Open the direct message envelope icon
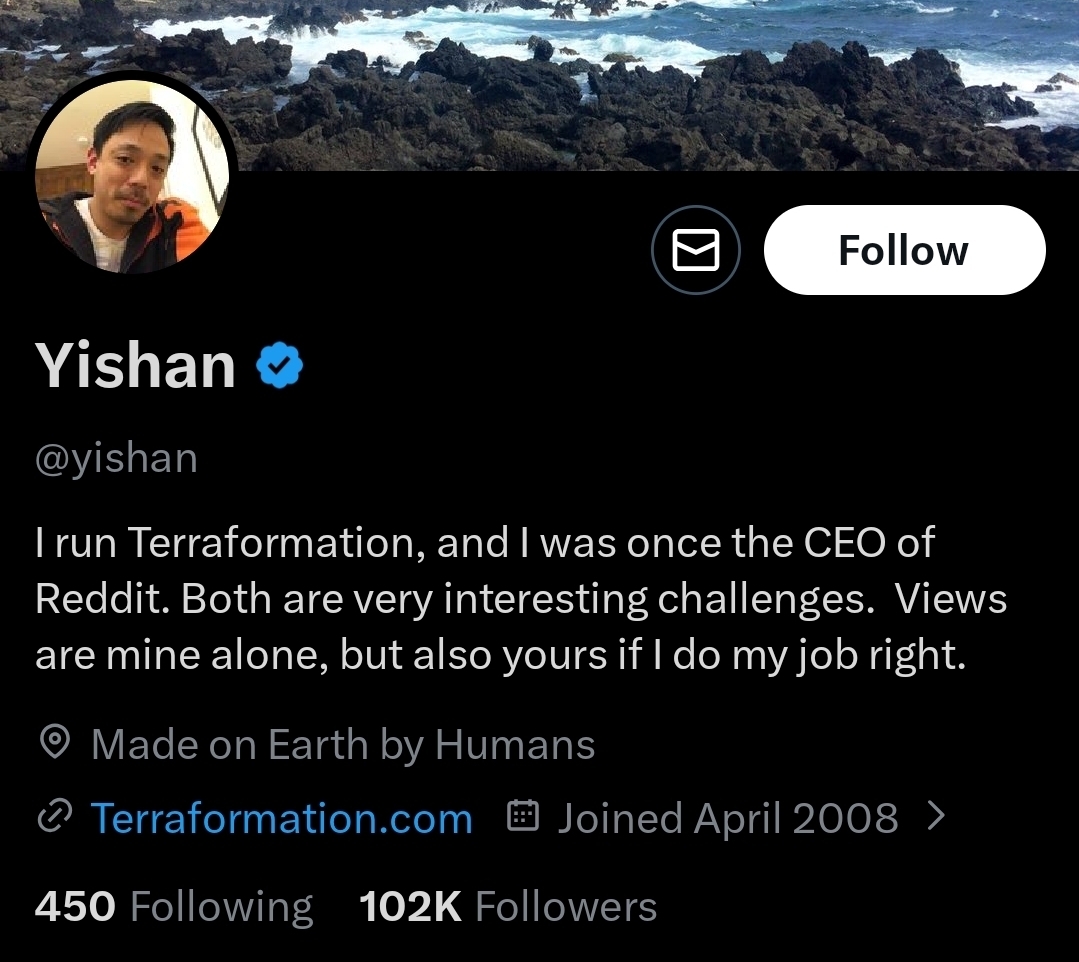 click(696, 251)
